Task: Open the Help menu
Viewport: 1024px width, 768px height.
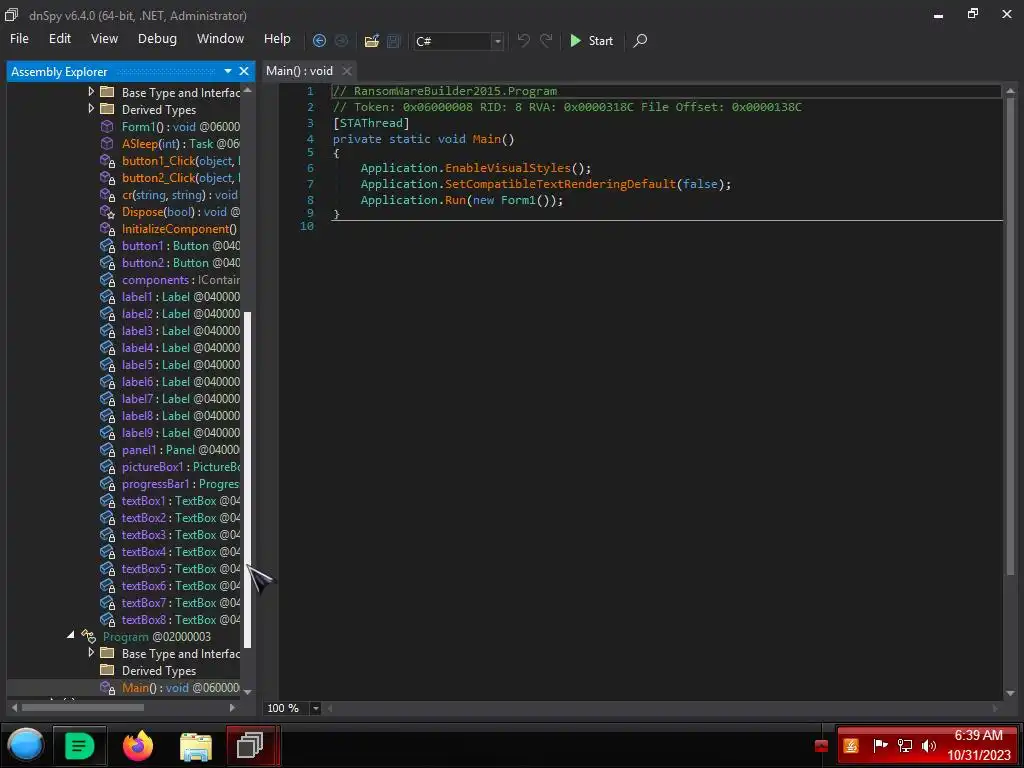Action: [x=277, y=39]
